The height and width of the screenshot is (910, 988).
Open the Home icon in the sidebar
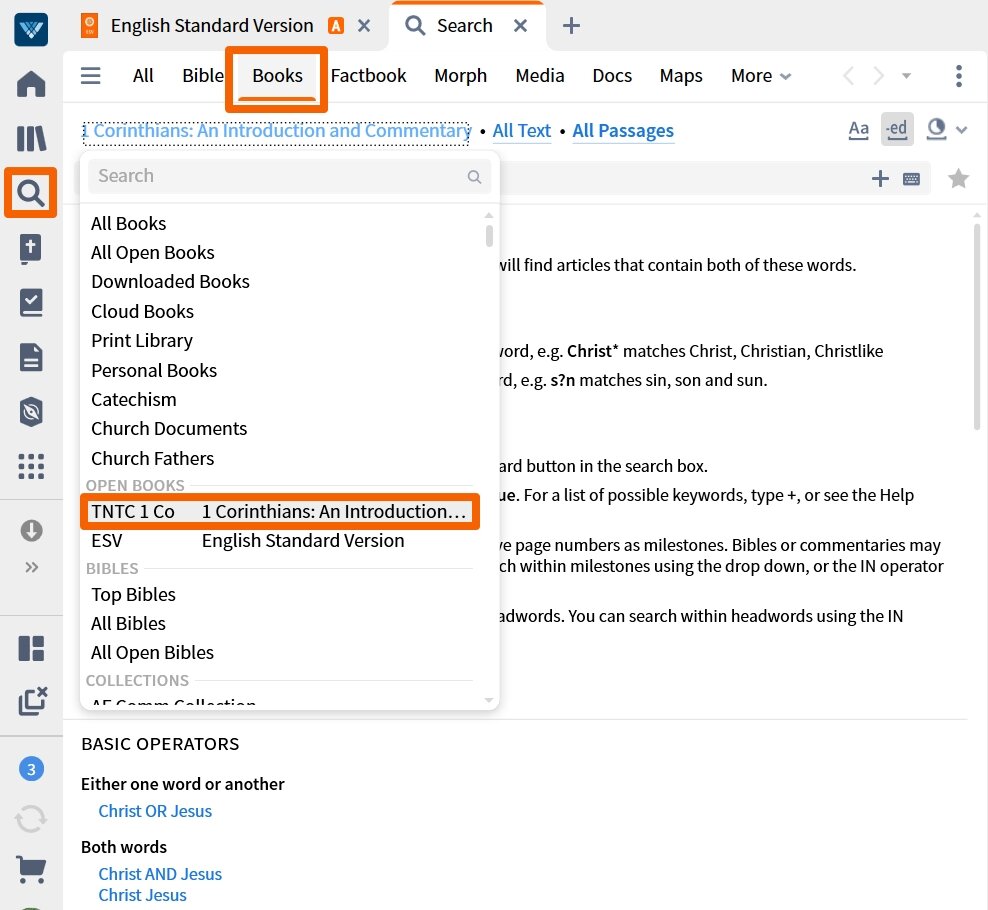[30, 84]
